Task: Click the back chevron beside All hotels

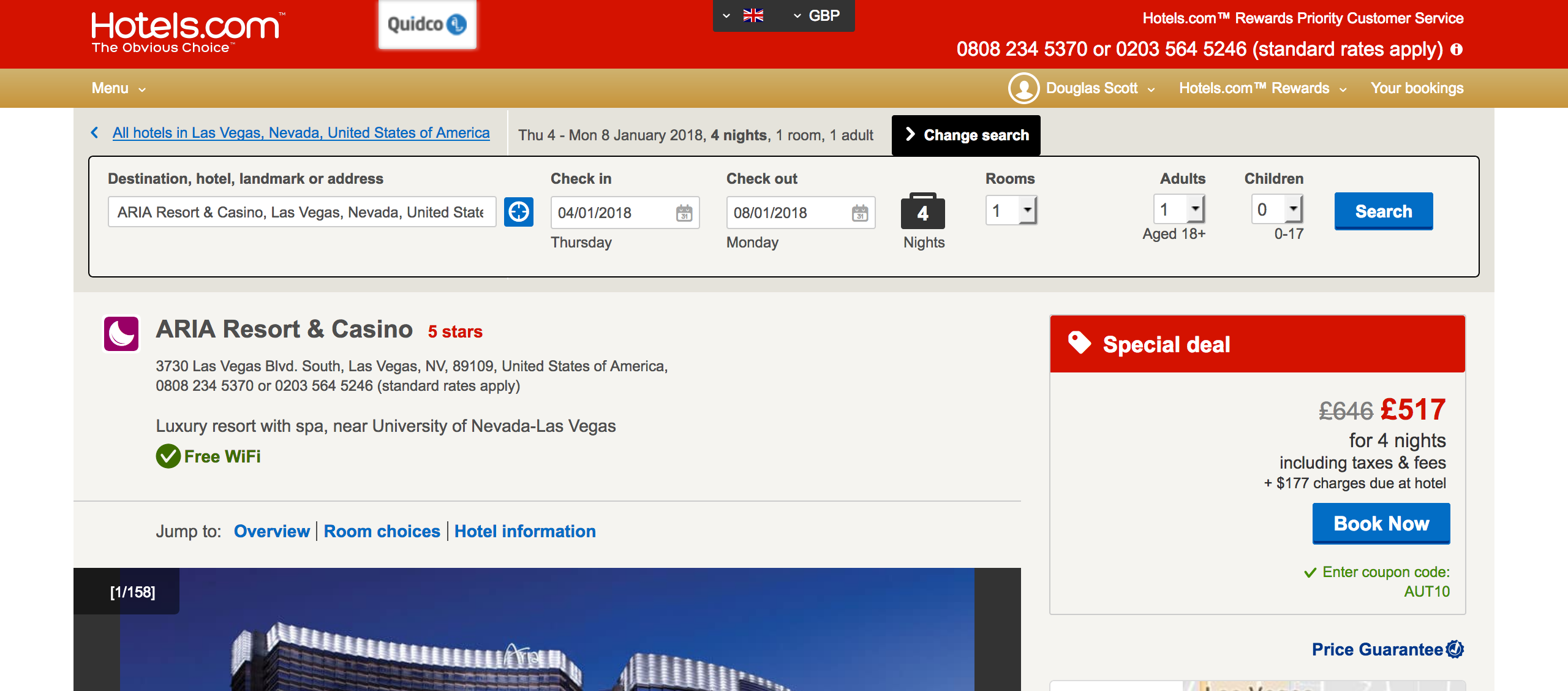Action: (95, 132)
